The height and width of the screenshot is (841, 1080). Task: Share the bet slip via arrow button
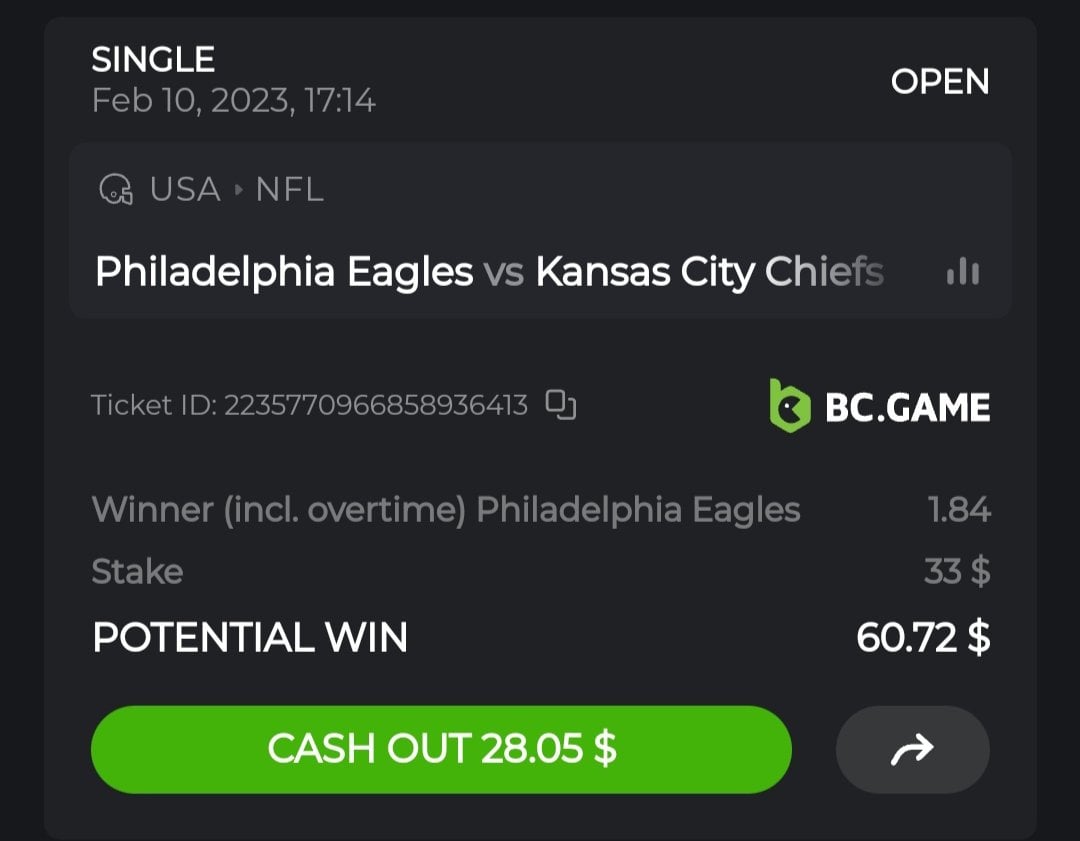click(x=912, y=749)
